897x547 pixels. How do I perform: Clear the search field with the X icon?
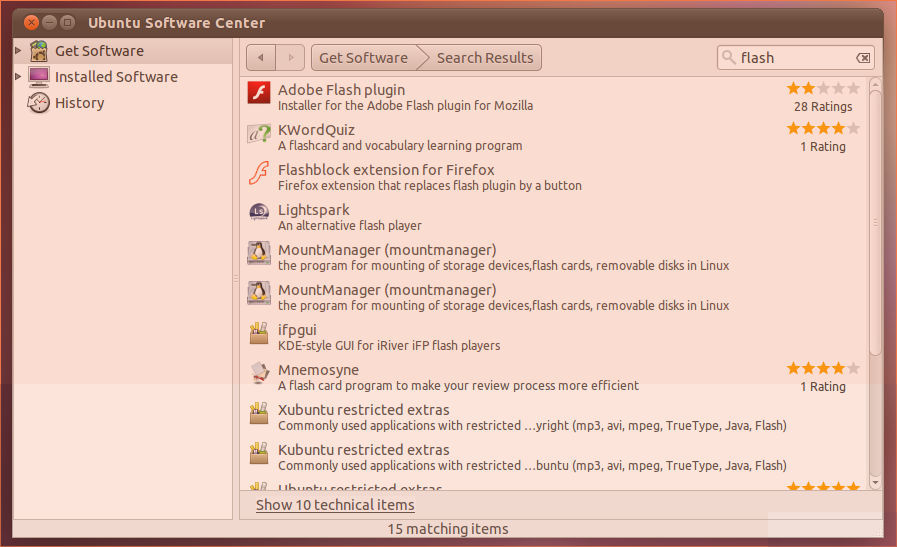[x=863, y=58]
